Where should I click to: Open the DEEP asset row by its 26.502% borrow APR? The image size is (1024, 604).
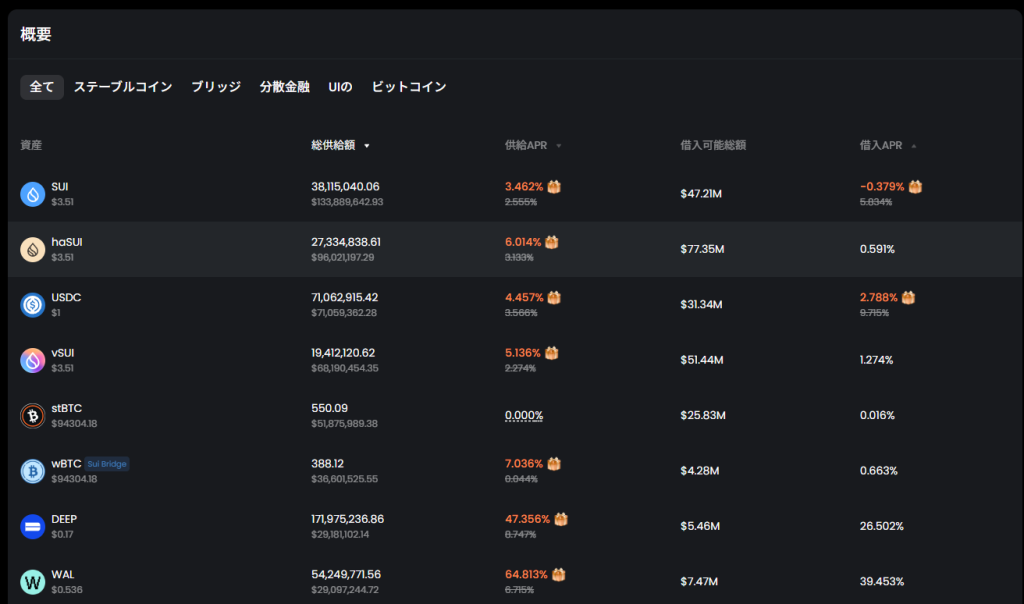point(882,526)
